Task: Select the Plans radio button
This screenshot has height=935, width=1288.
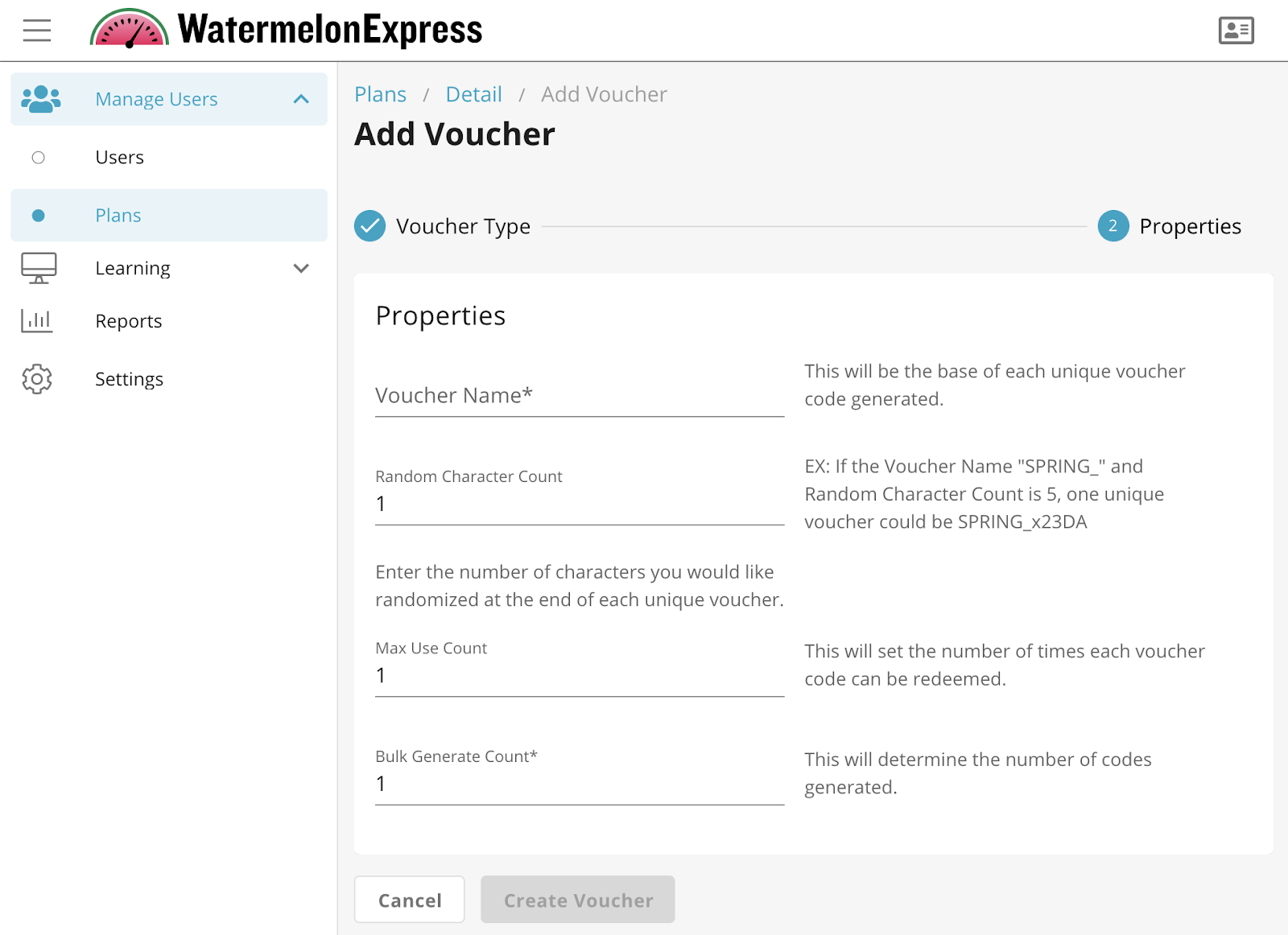Action: pos(38,215)
